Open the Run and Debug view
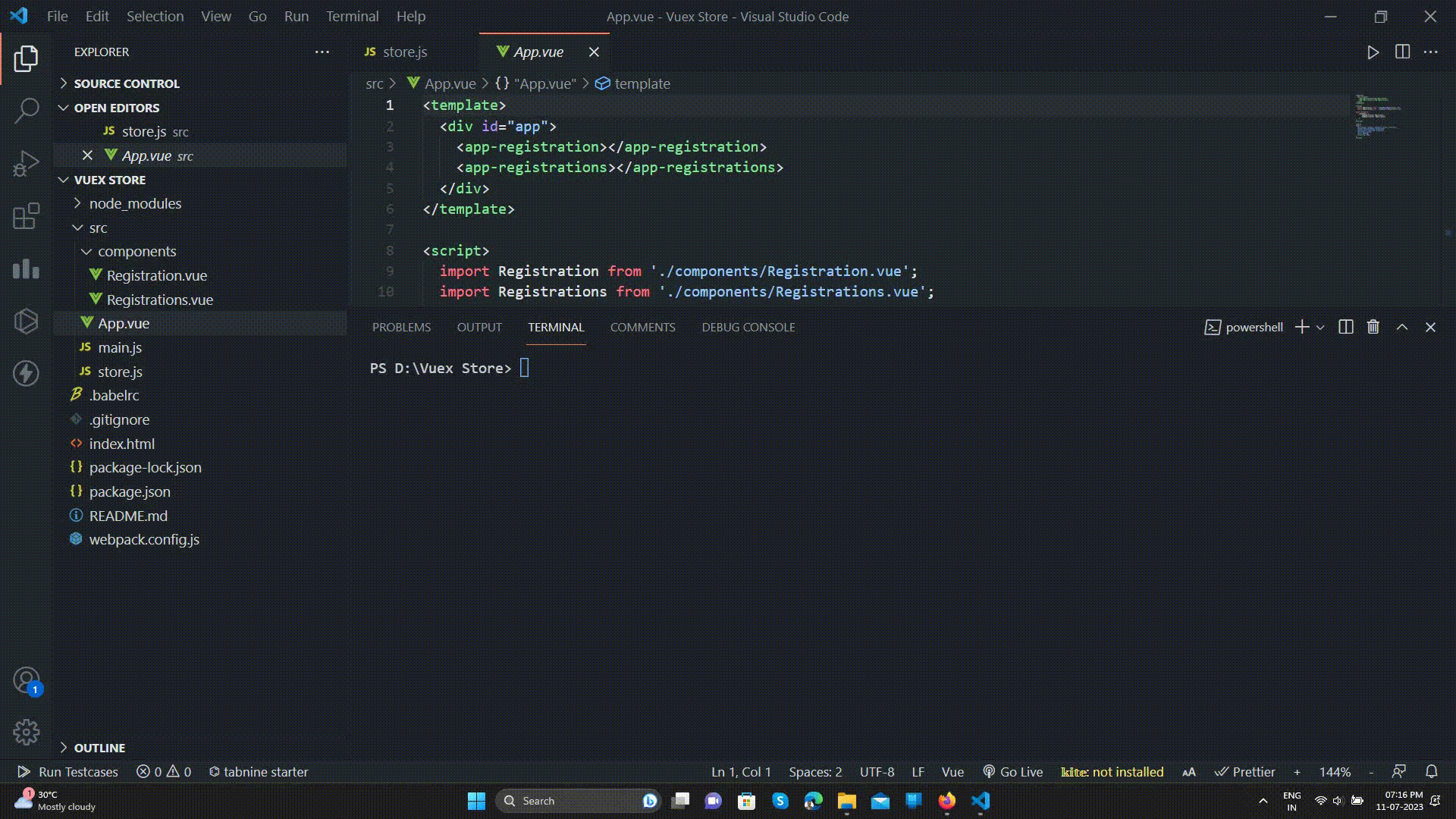 pyautogui.click(x=26, y=163)
